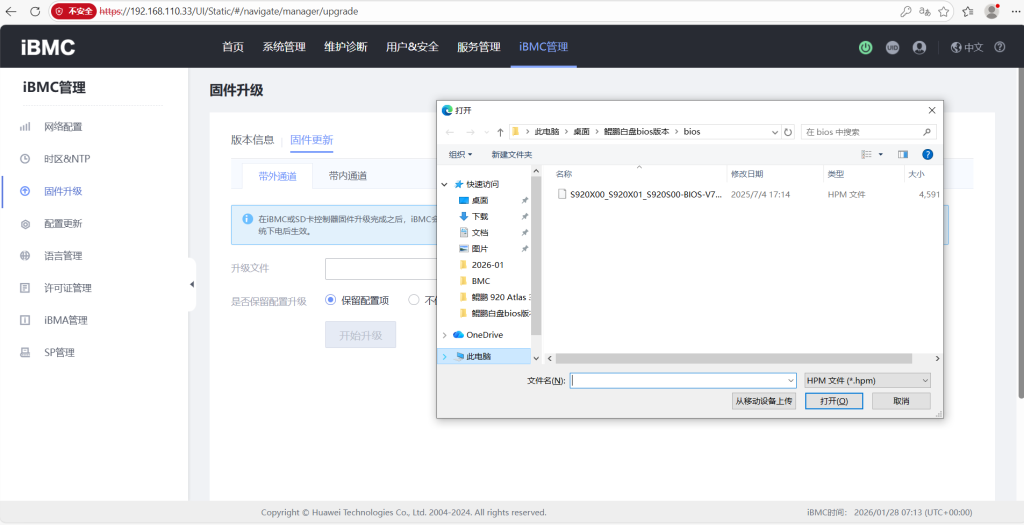Toggle the preview pane icon in dialog
This screenshot has height=525, width=1024.
pos(903,154)
